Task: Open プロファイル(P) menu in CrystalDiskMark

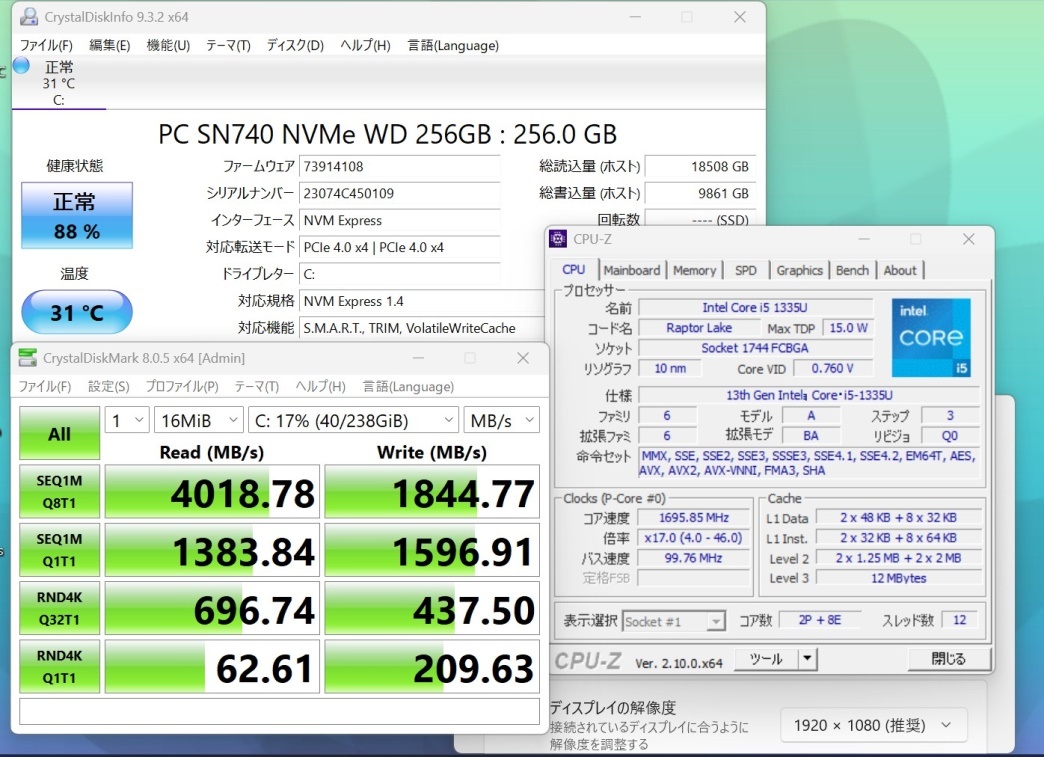Action: click(x=182, y=386)
